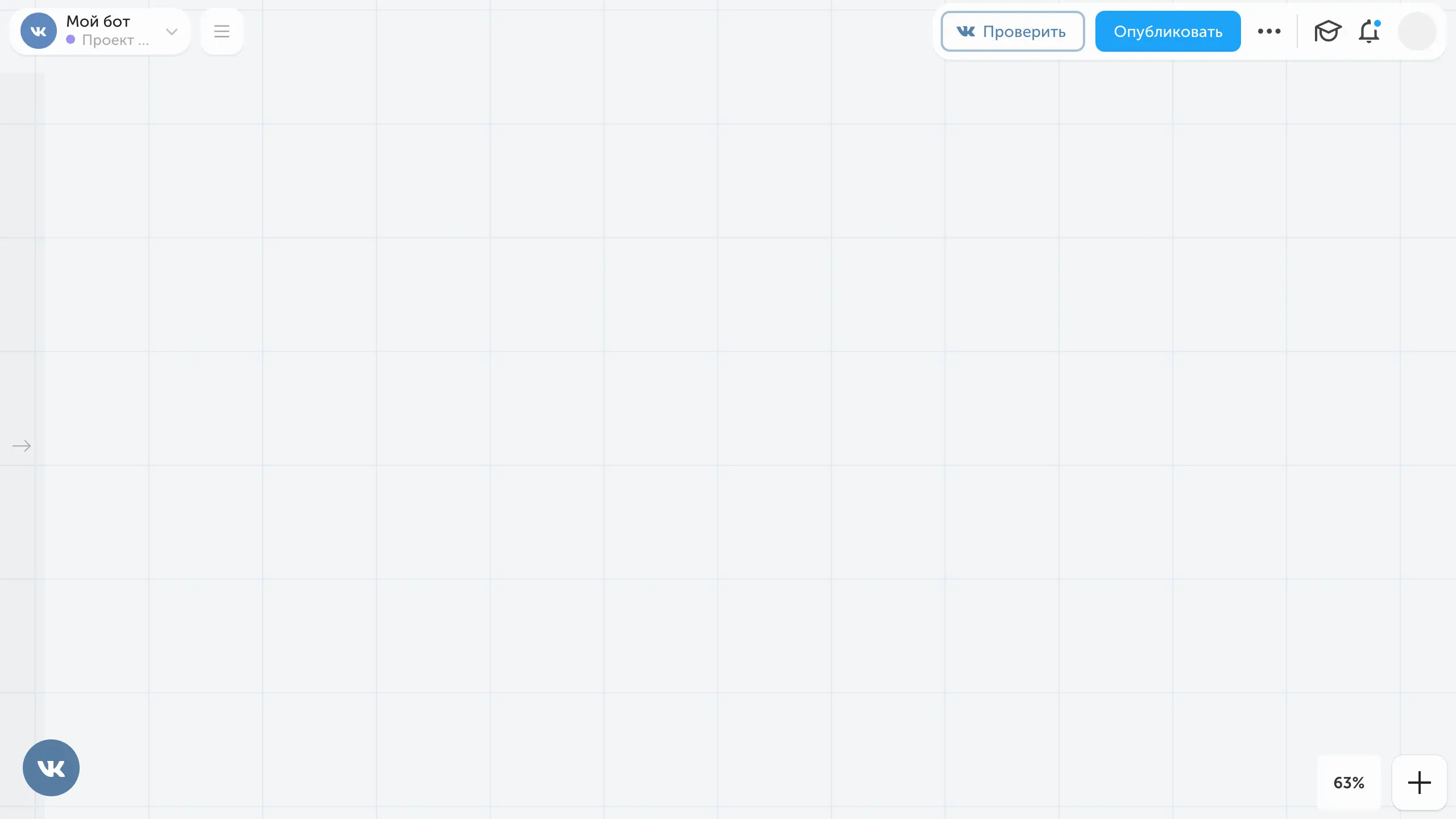Viewport: 1456px width, 819px height.
Task: Click the VK logo next to Мой бот
Action: 39,31
